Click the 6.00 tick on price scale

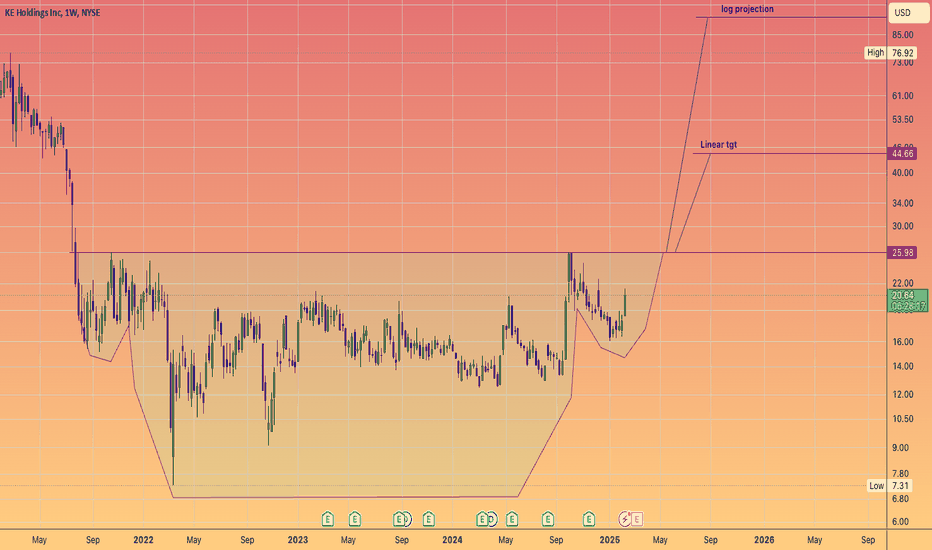902,521
